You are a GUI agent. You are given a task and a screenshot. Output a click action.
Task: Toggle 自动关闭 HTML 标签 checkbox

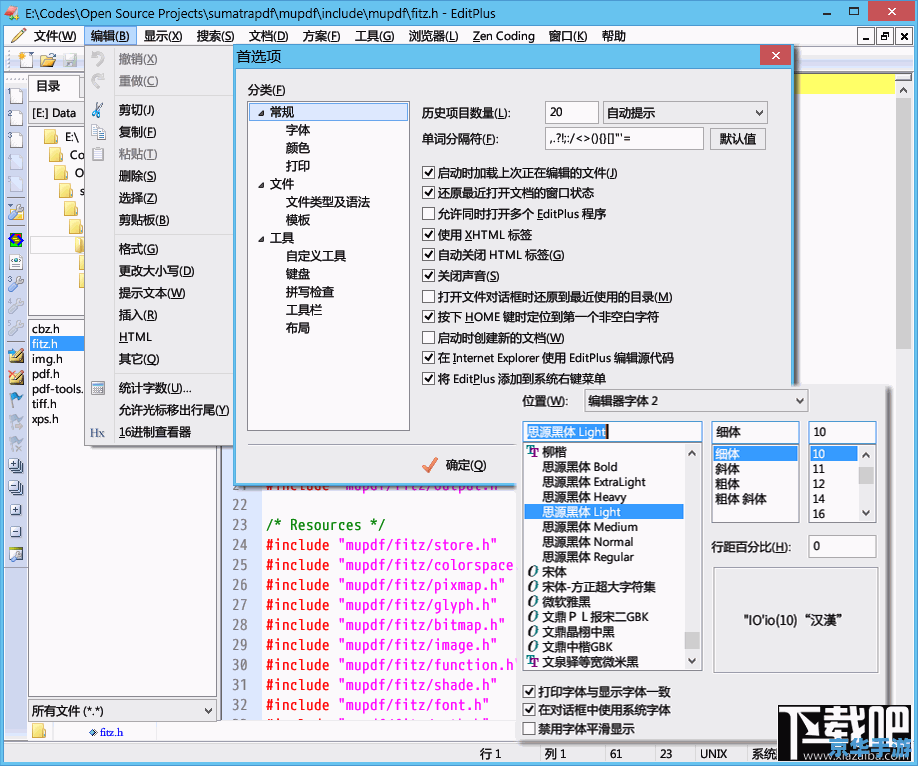point(428,255)
